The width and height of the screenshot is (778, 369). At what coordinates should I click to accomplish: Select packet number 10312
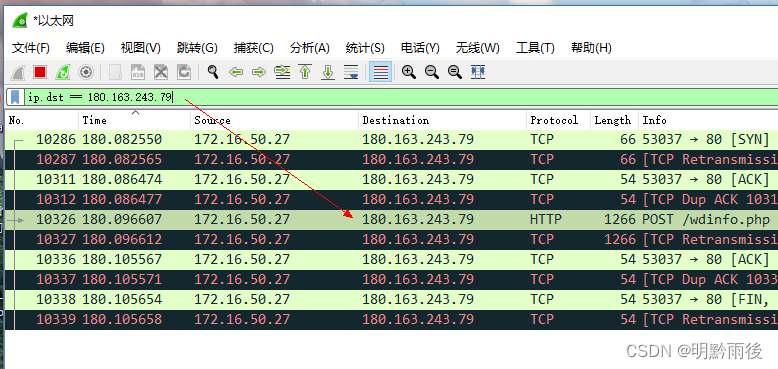point(391,199)
